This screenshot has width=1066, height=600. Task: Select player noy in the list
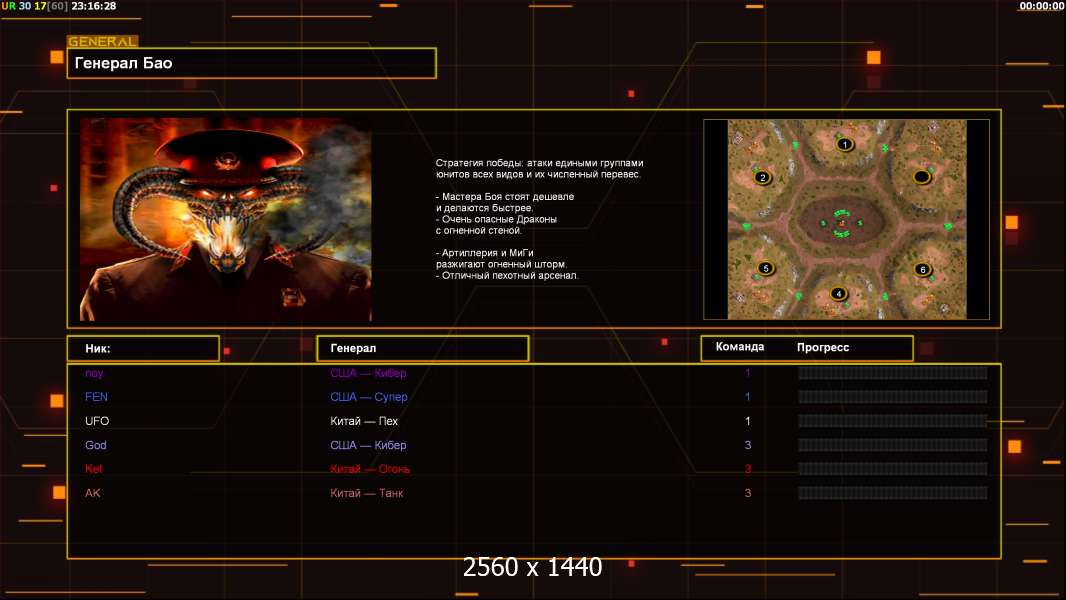click(94, 373)
